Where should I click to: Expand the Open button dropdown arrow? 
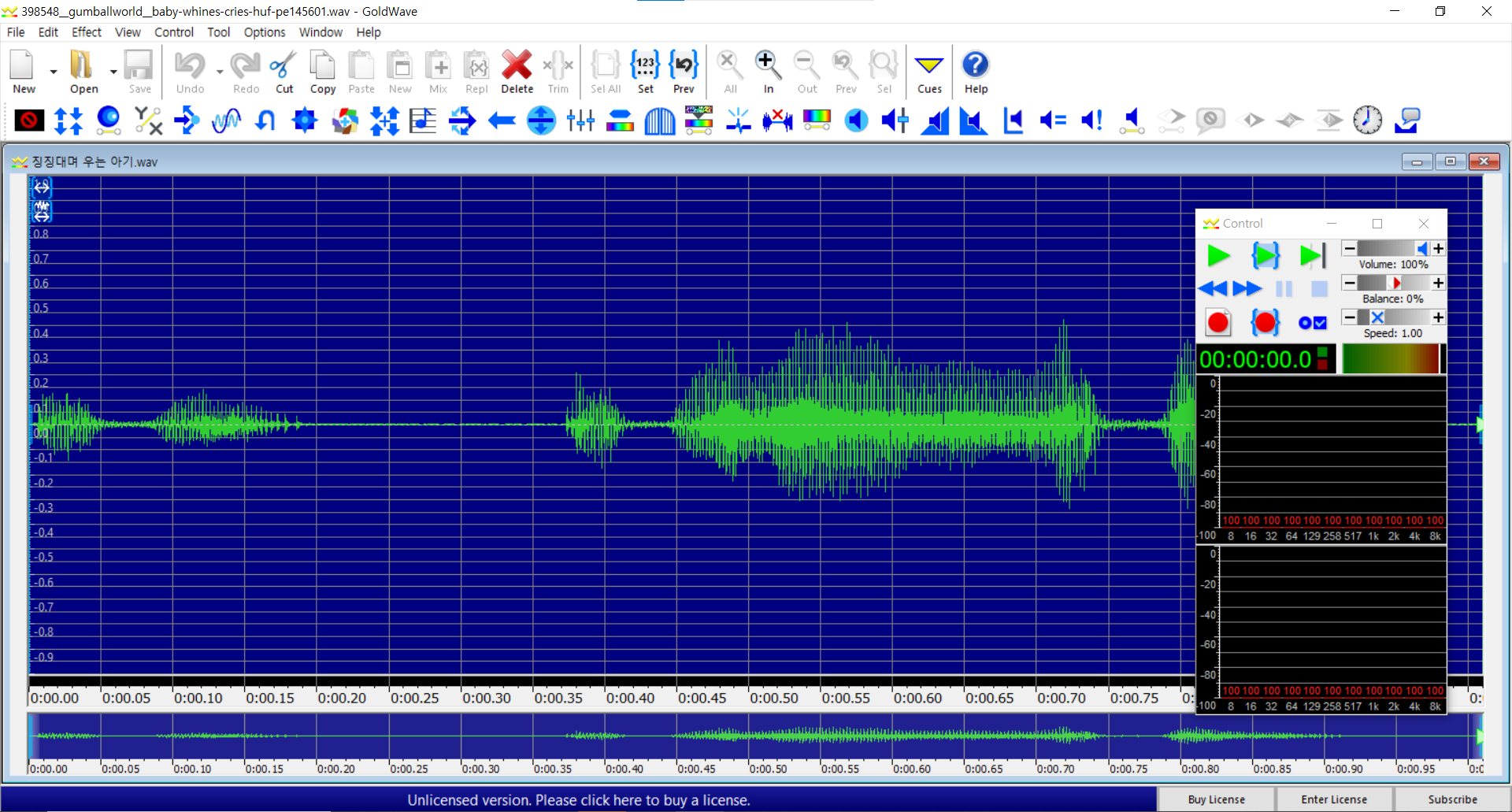tap(113, 72)
